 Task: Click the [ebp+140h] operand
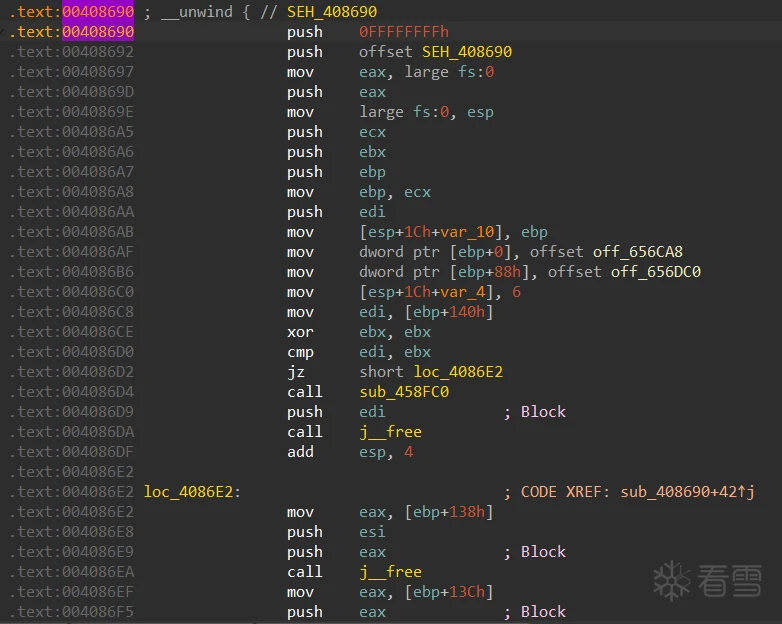click(449, 312)
